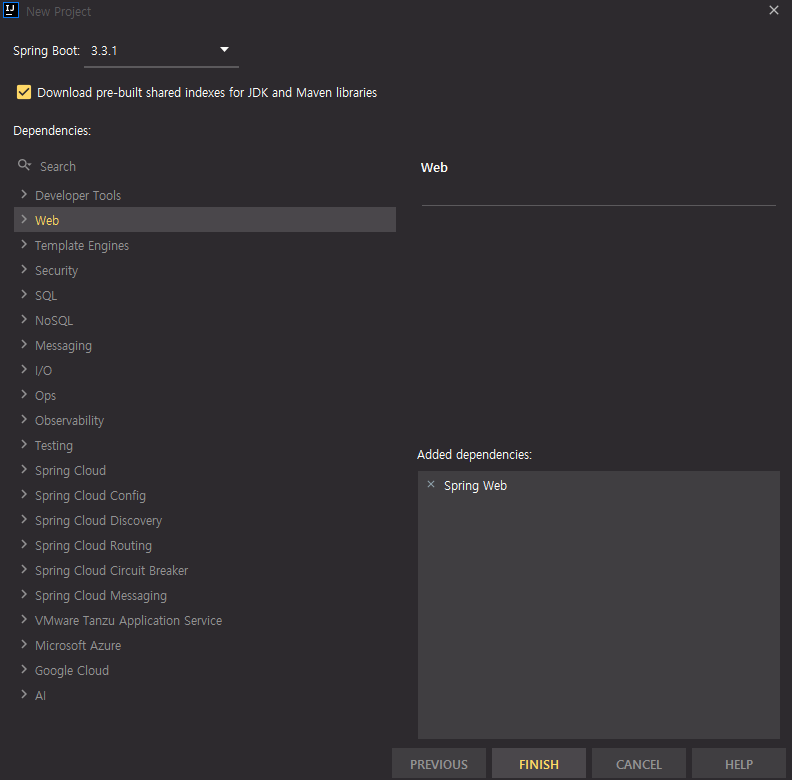This screenshot has width=792, height=780.
Task: Close the New Project dialog
Action: tap(773, 11)
